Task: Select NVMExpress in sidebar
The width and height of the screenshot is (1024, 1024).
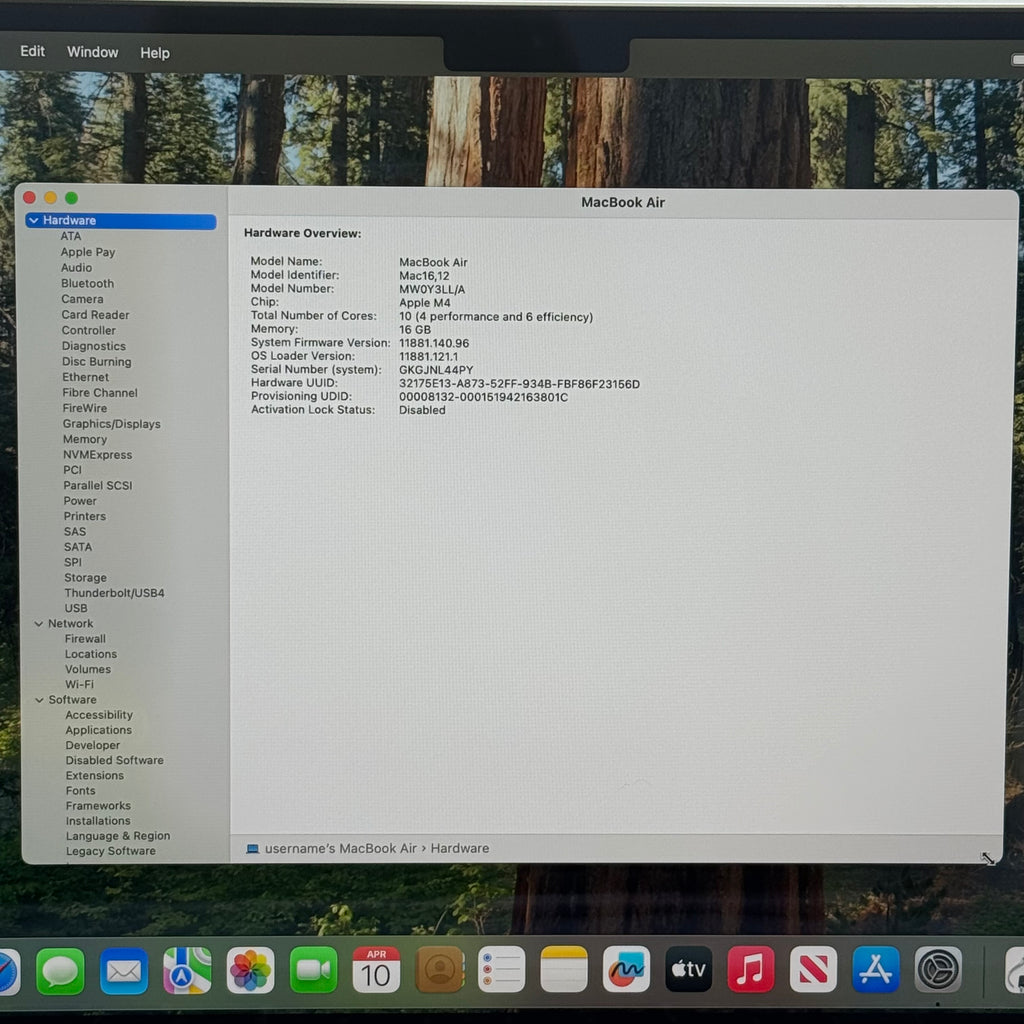Action: (x=97, y=455)
